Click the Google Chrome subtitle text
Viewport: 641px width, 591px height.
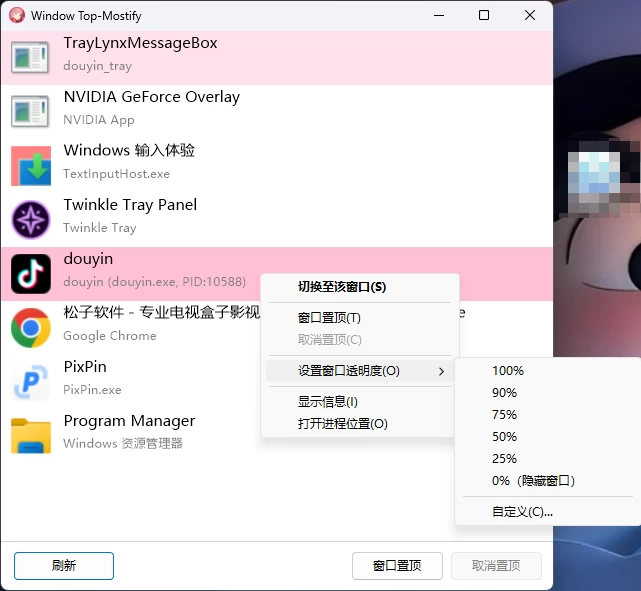(x=110, y=336)
